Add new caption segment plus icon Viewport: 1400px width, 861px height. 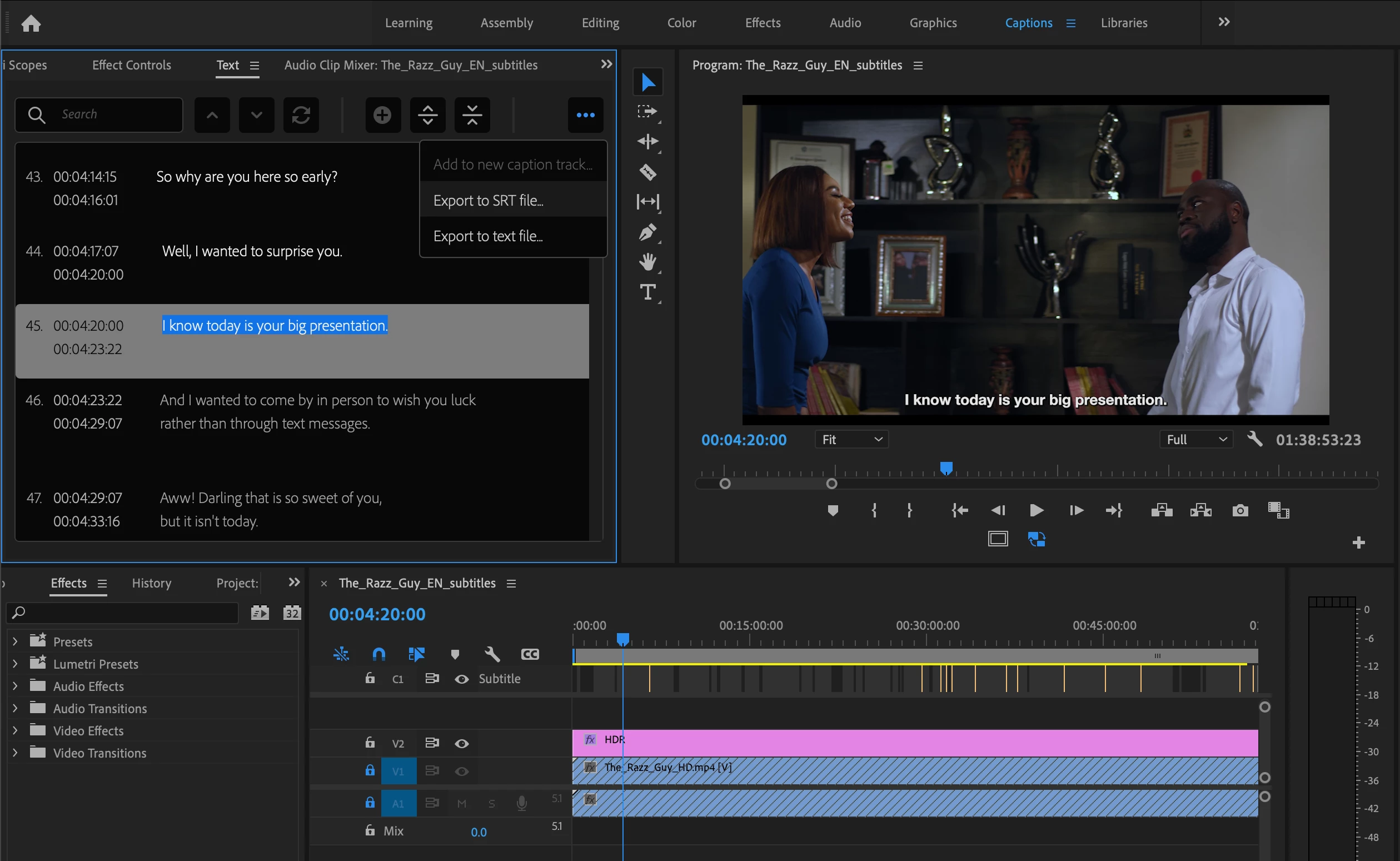coord(382,115)
